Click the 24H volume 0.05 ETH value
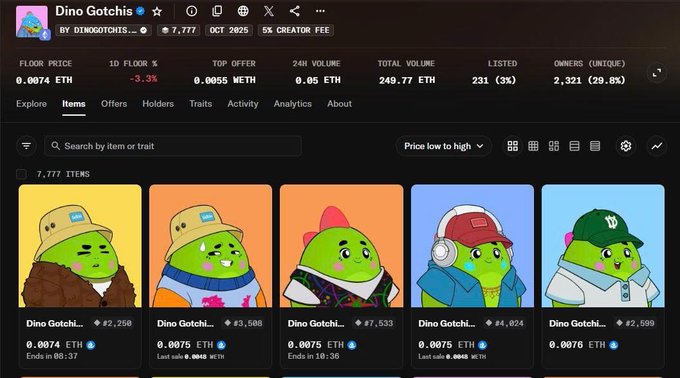Viewport: 680px width, 378px height. point(318,80)
